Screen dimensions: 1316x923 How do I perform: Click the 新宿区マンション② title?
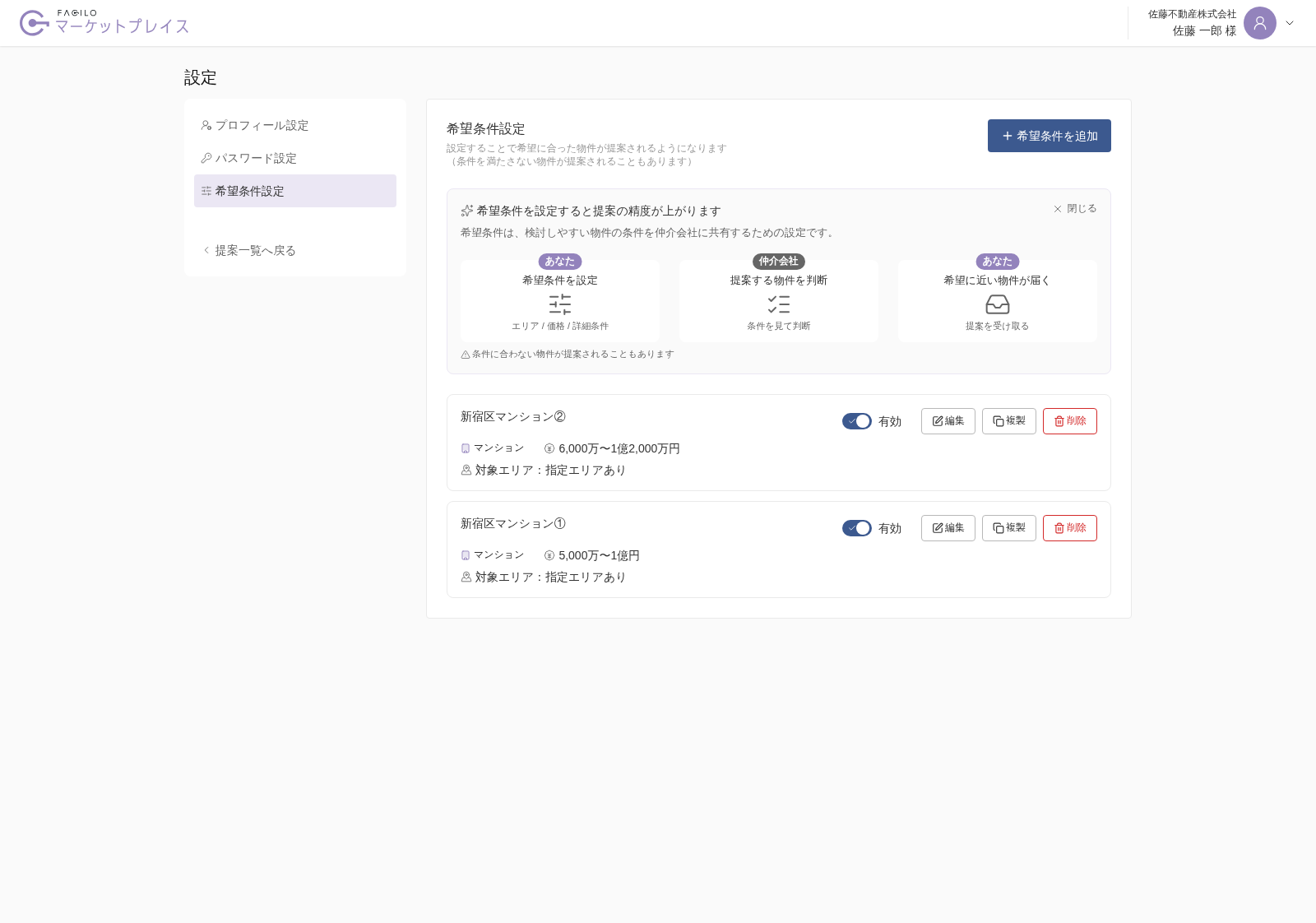[x=513, y=417]
